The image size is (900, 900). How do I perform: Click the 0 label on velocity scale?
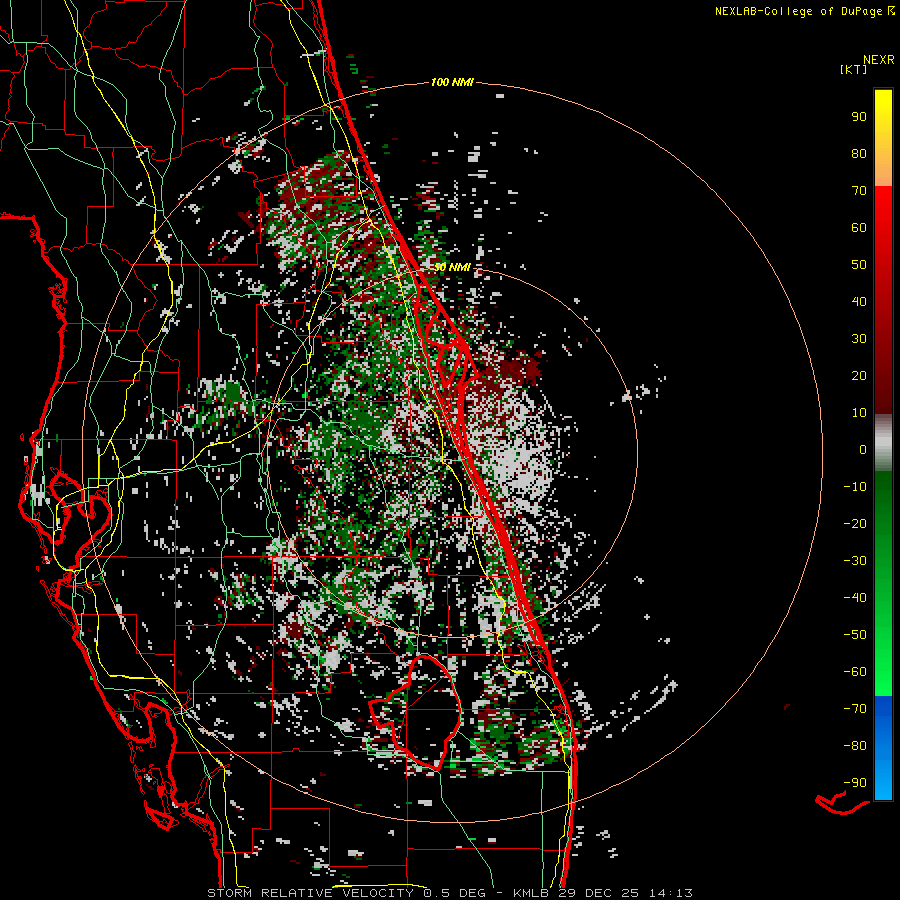(x=863, y=449)
